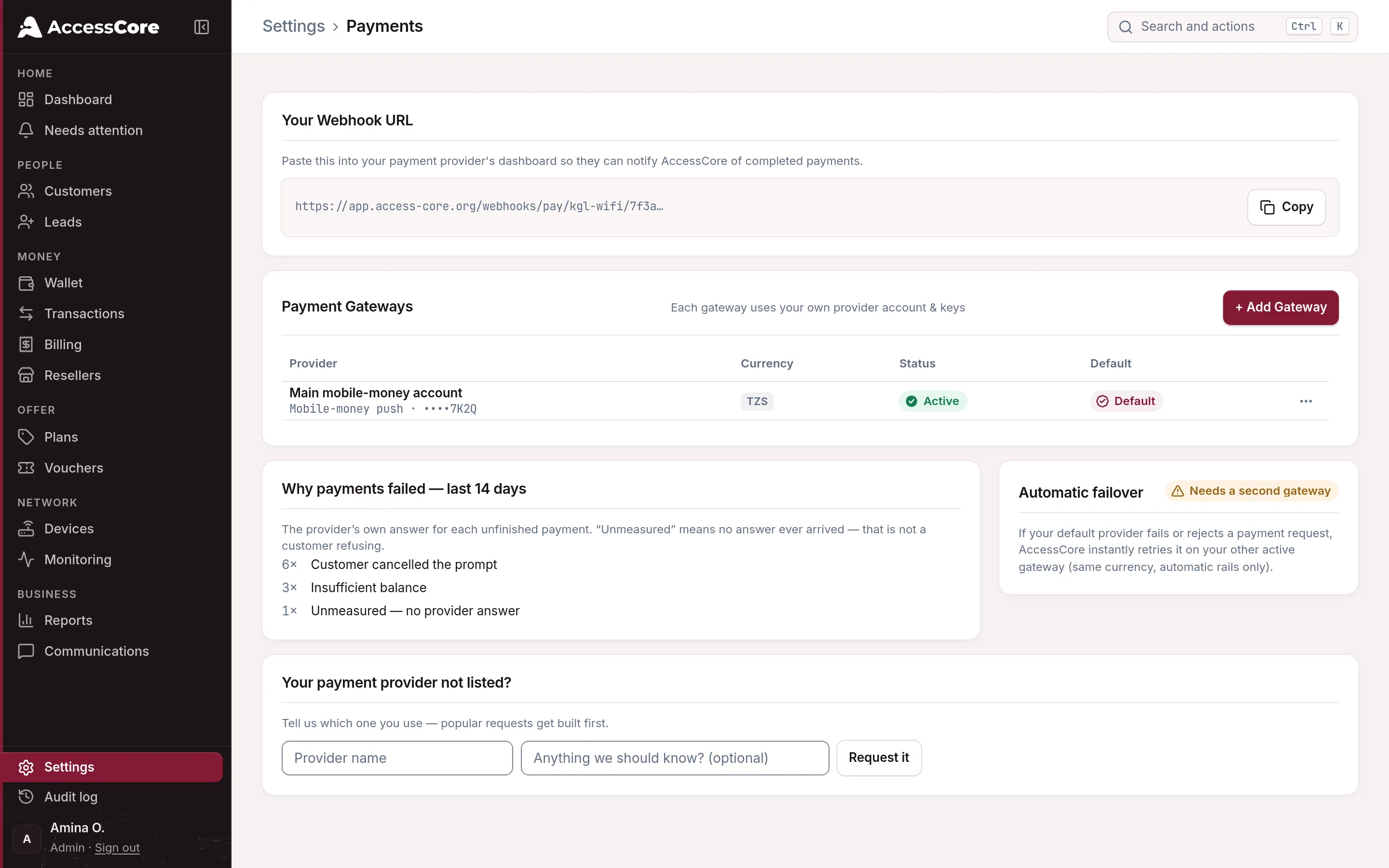Click the Main mobile-money account row name

click(375, 393)
